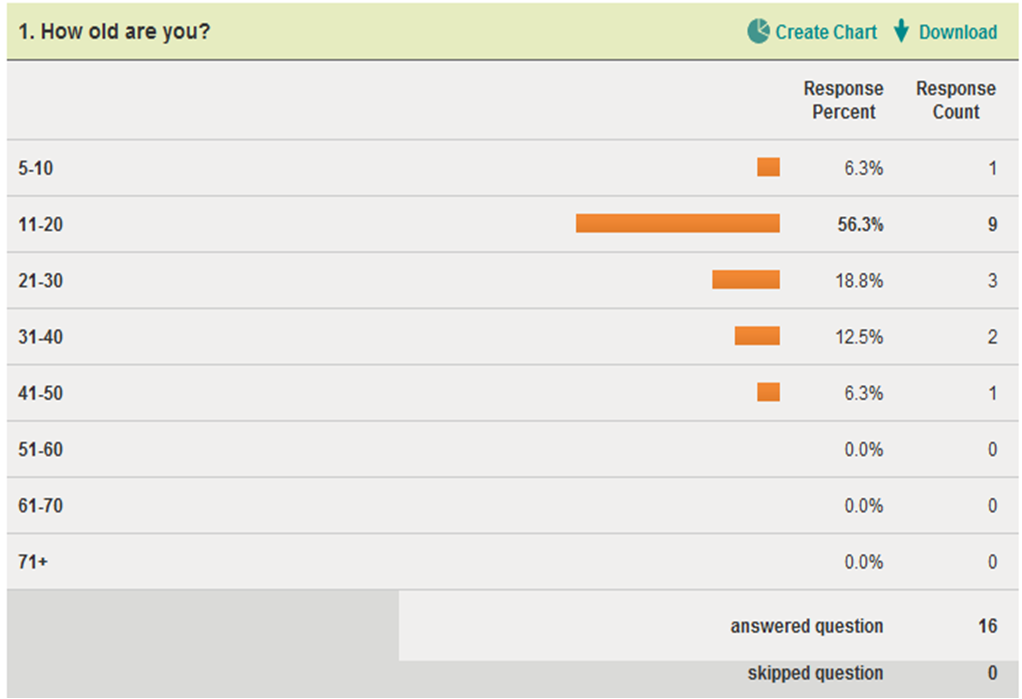Open the Download options
The image size is (1022, 699).
[956, 31]
